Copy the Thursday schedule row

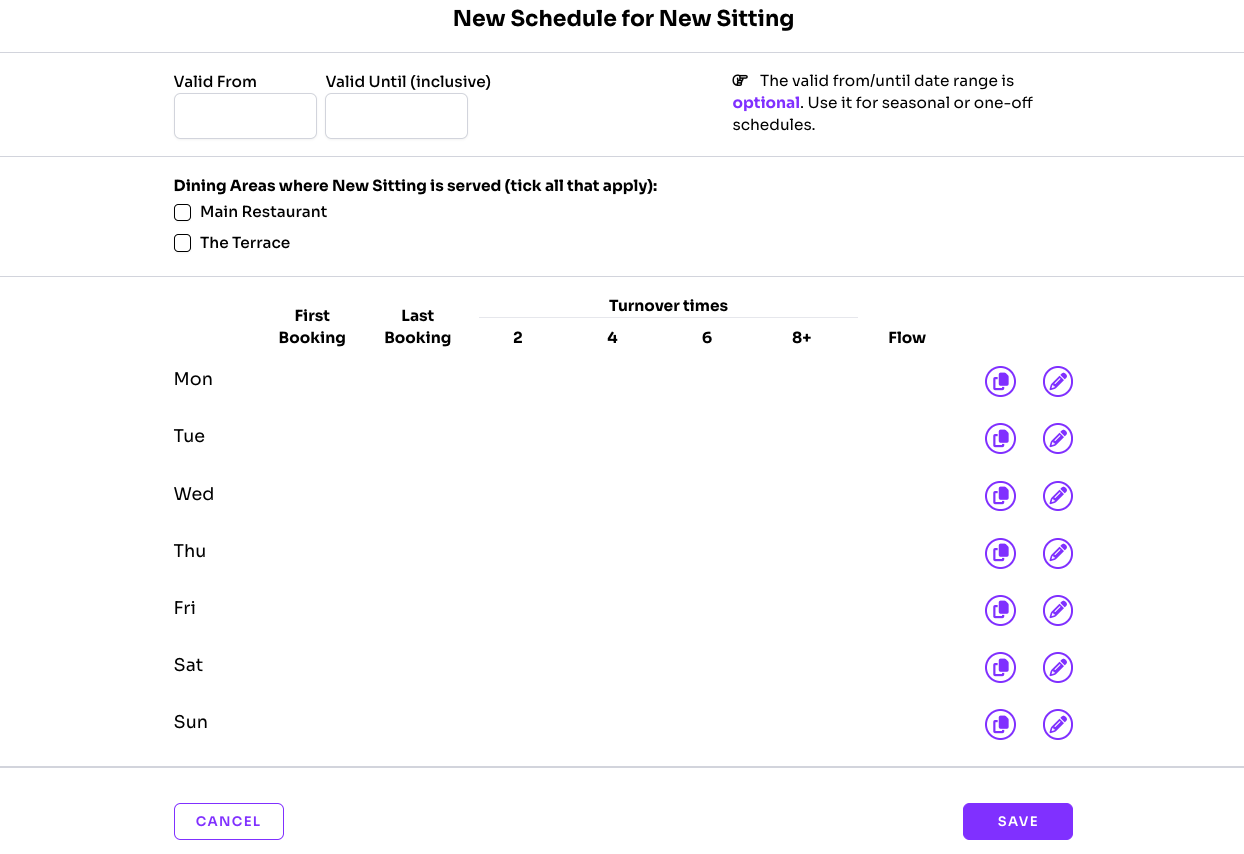[x=1000, y=553]
